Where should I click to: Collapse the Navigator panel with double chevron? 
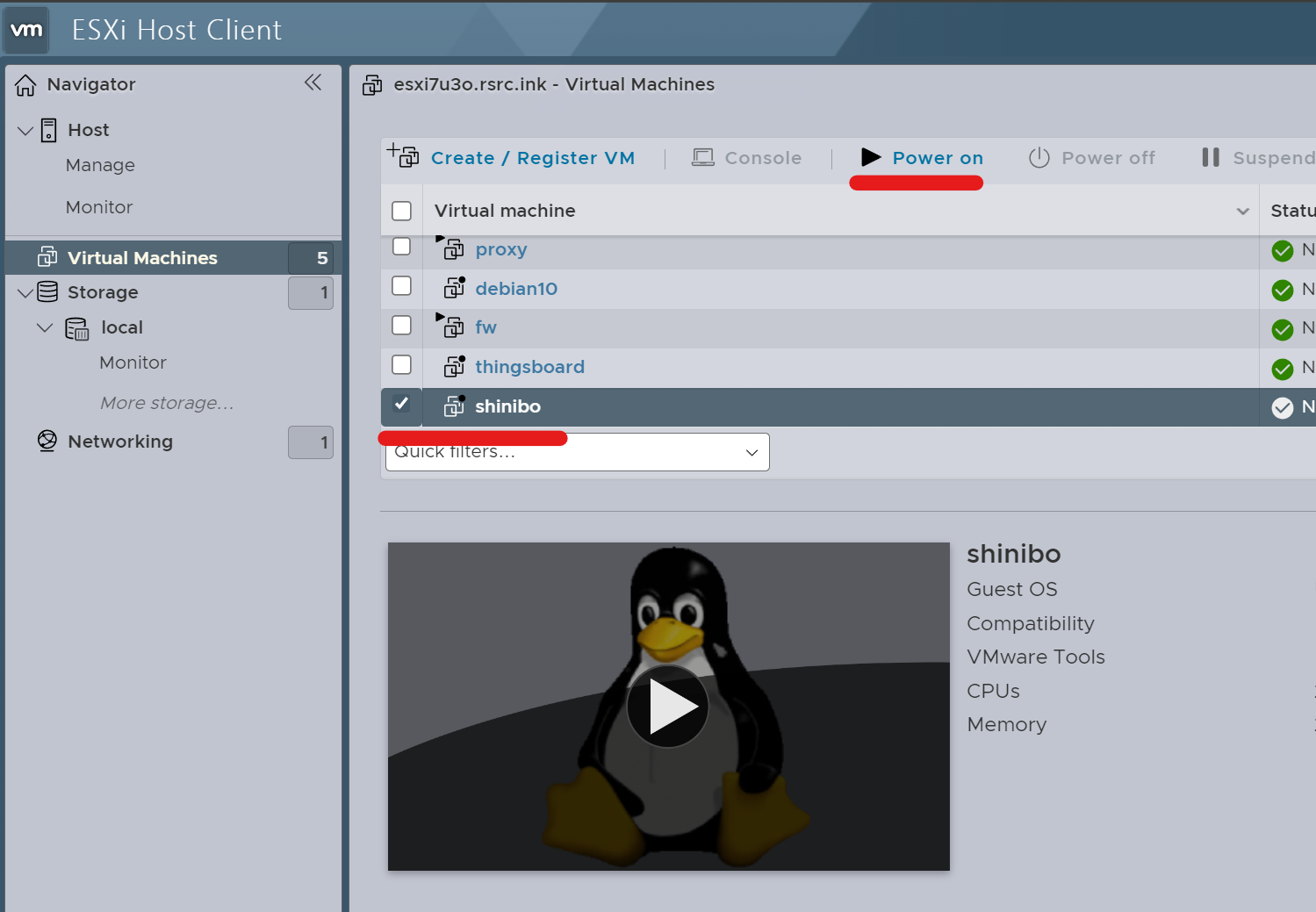[313, 83]
